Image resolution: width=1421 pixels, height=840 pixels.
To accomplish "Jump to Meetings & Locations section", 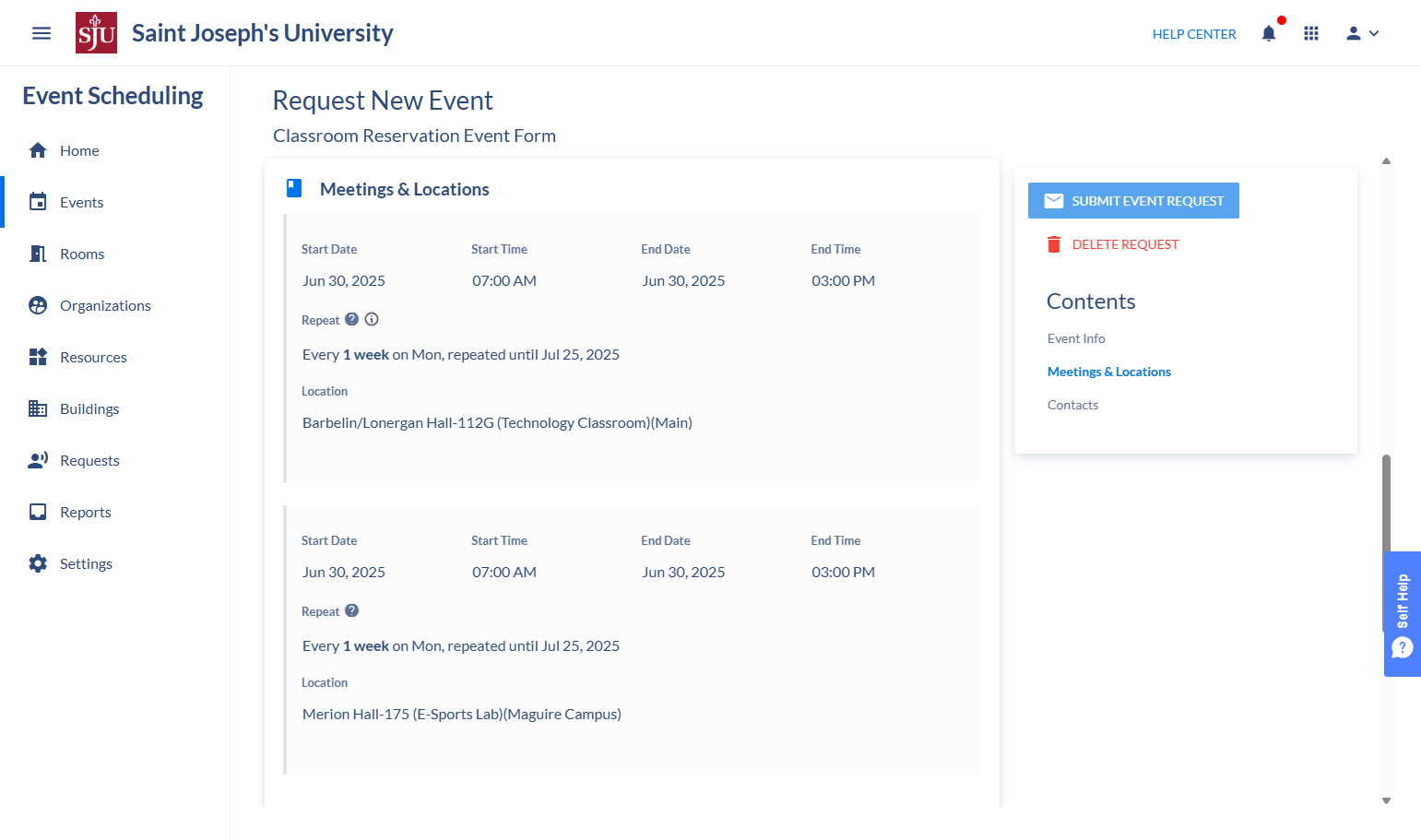I will (1109, 372).
